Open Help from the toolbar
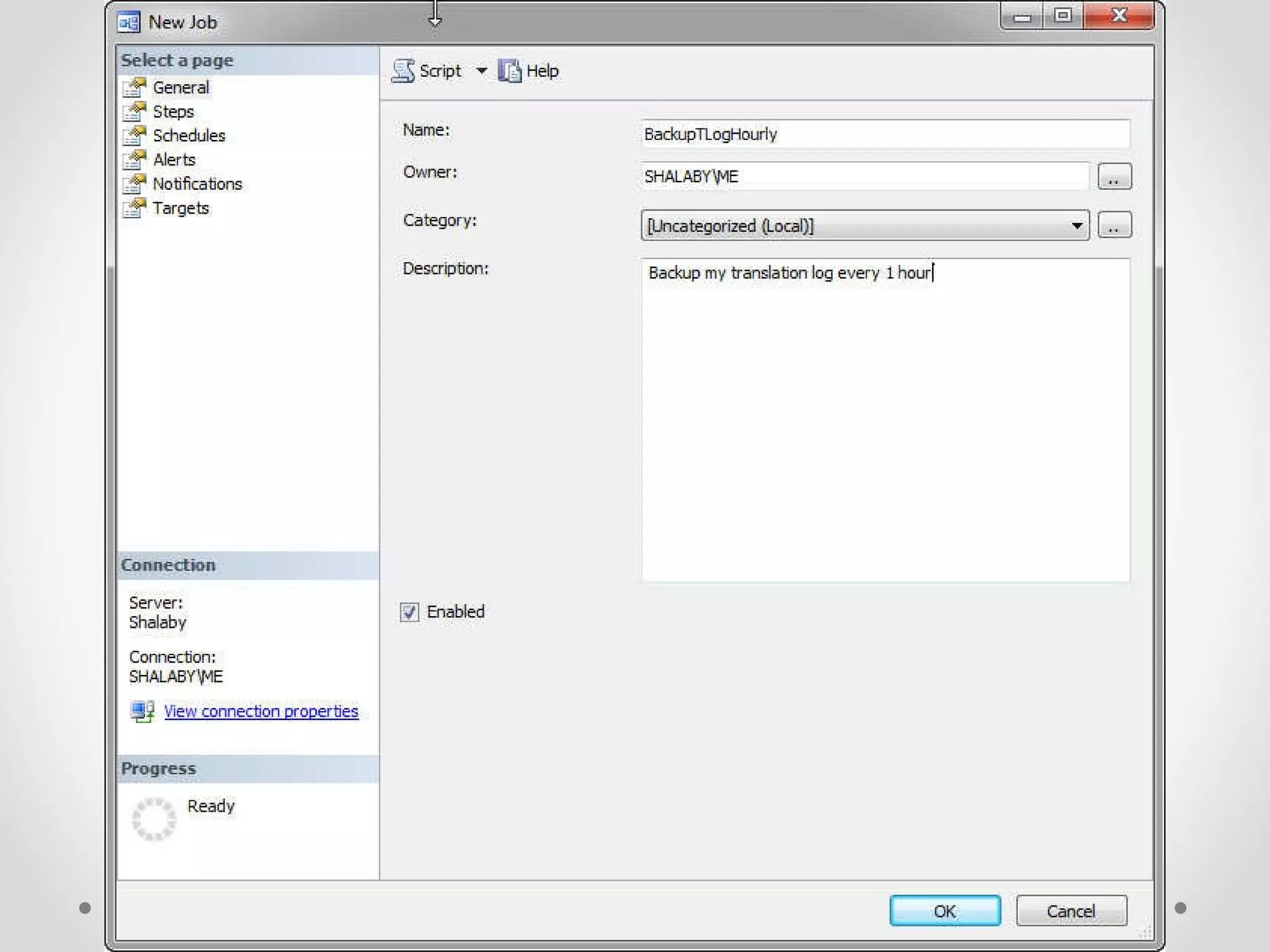Screen dimensions: 1270x952 [x=529, y=71]
